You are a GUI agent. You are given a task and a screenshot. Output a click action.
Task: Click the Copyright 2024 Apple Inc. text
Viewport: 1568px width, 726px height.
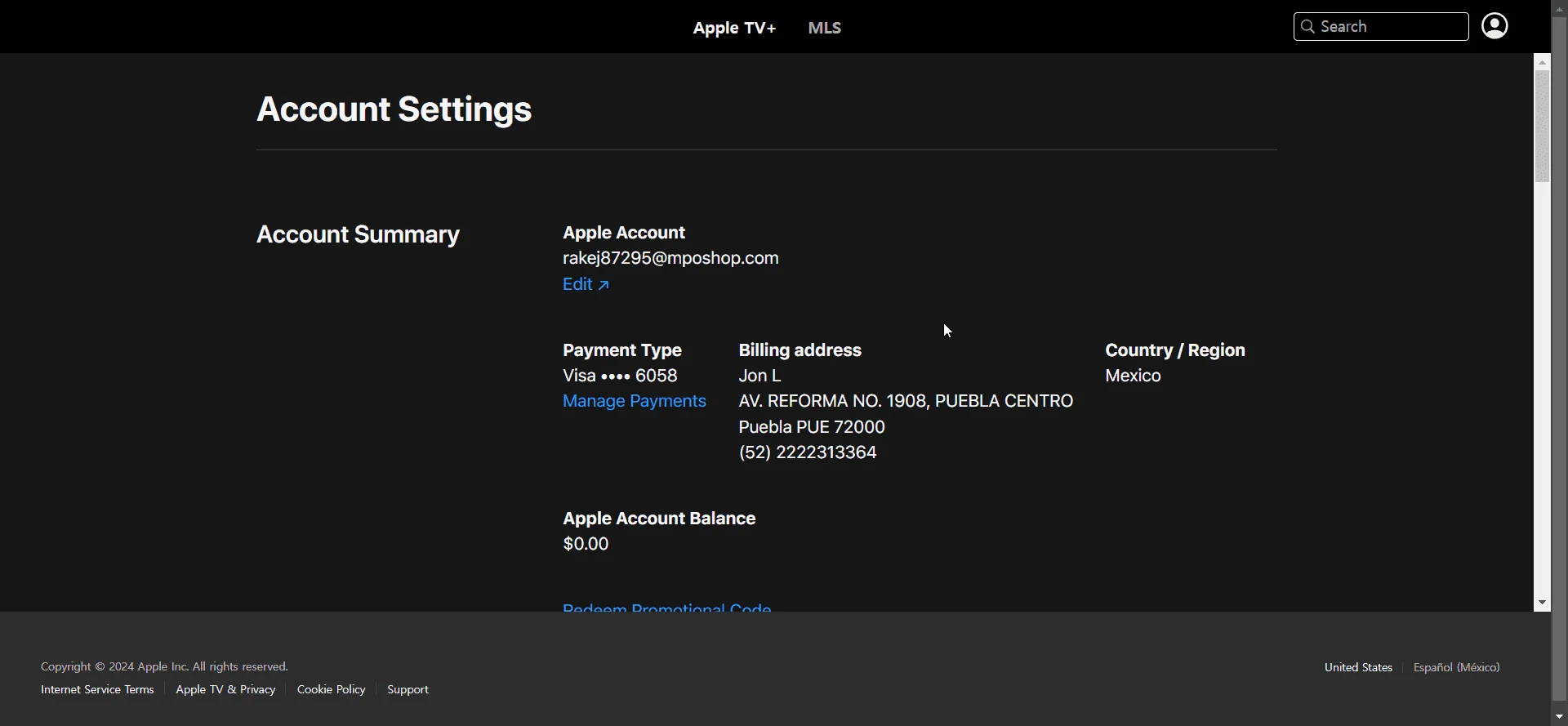point(164,666)
